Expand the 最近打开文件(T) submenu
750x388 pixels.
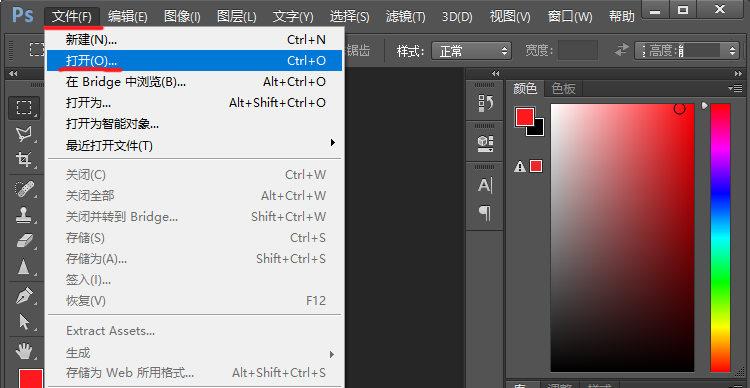(333, 143)
